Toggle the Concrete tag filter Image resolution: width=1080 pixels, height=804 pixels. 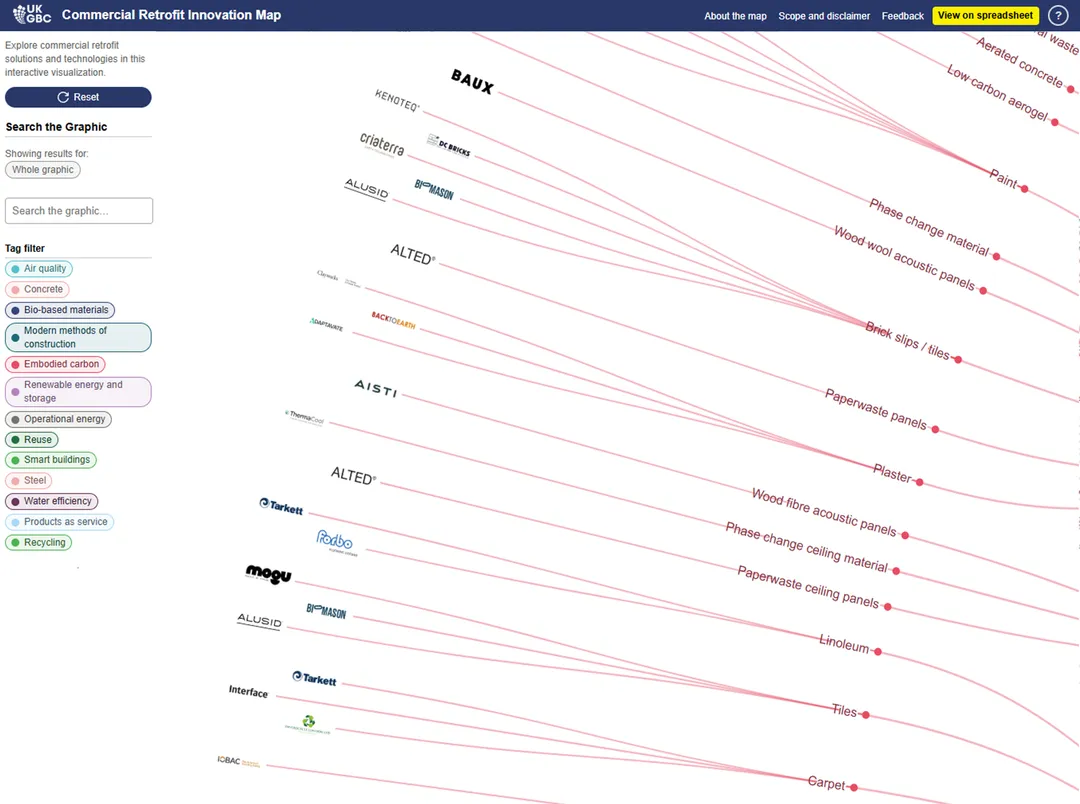pyautogui.click(x=37, y=289)
